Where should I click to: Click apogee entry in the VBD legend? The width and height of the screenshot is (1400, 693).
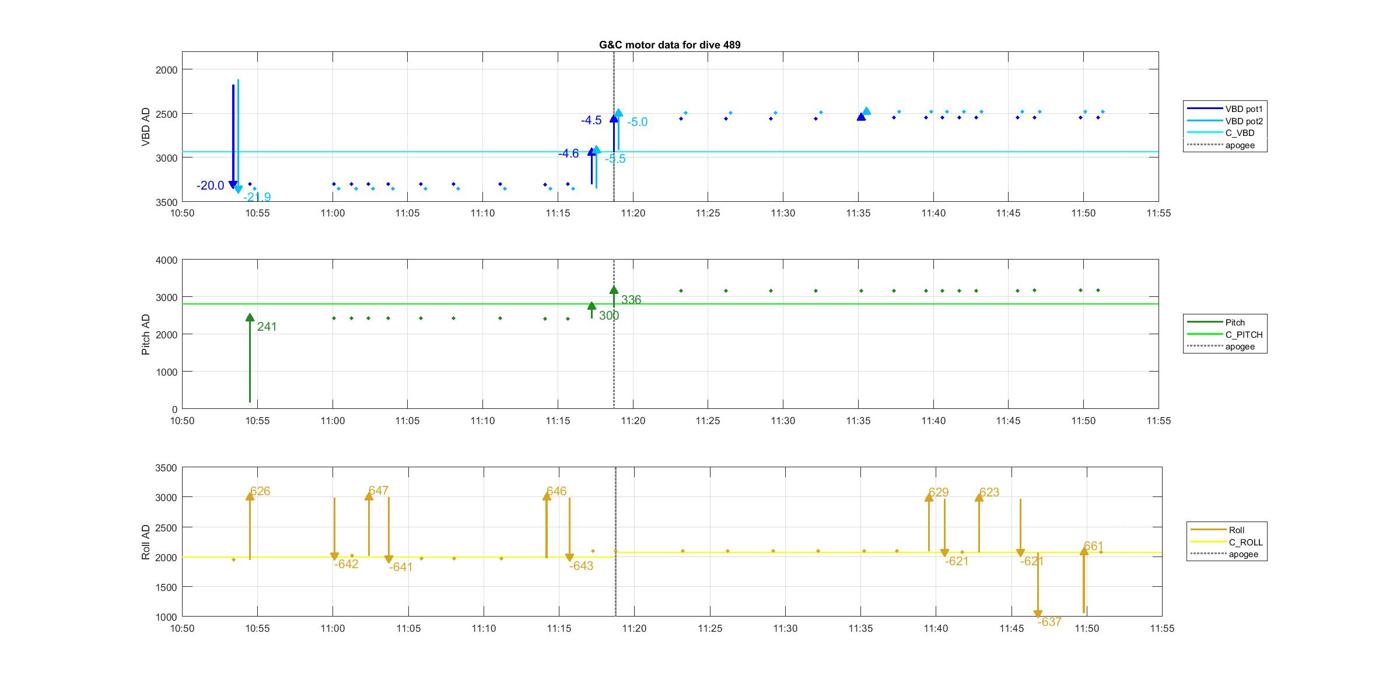pyautogui.click(x=1220, y=145)
